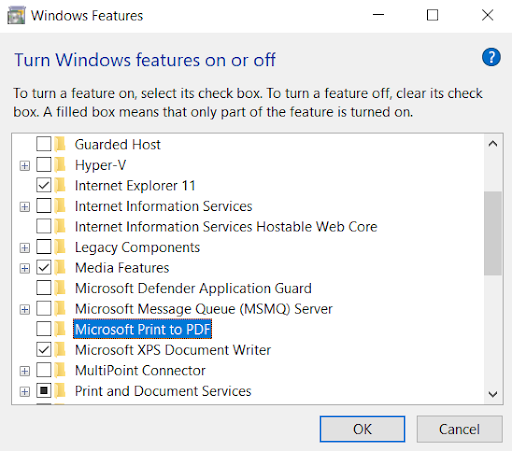Select the Print and Document Services label
Image resolution: width=512 pixels, height=451 pixels.
point(163,391)
